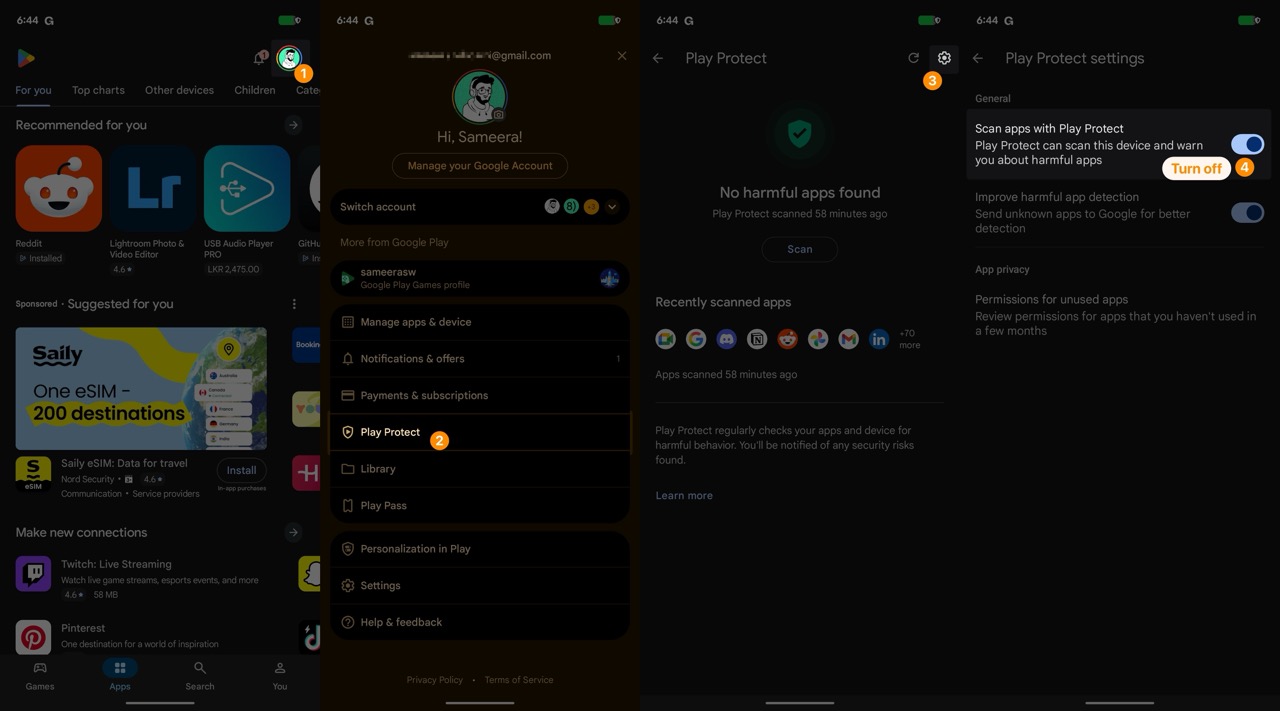Switch to the Top charts tab
The height and width of the screenshot is (711, 1280).
98,90
